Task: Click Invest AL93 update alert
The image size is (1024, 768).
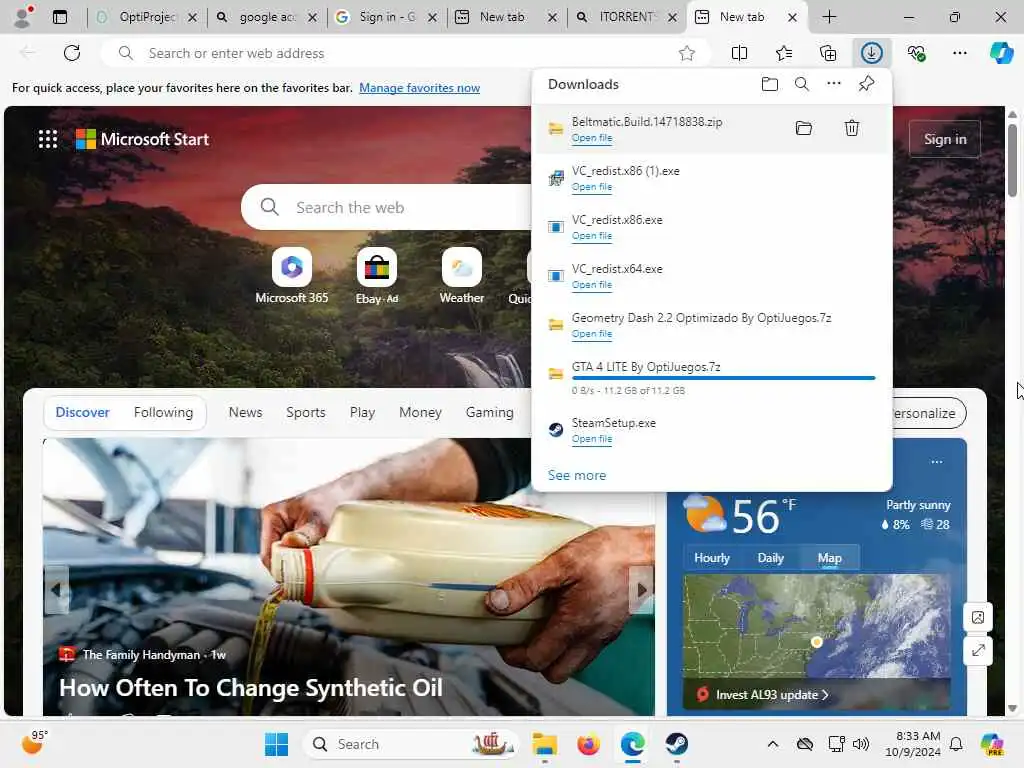Action: tap(773, 695)
